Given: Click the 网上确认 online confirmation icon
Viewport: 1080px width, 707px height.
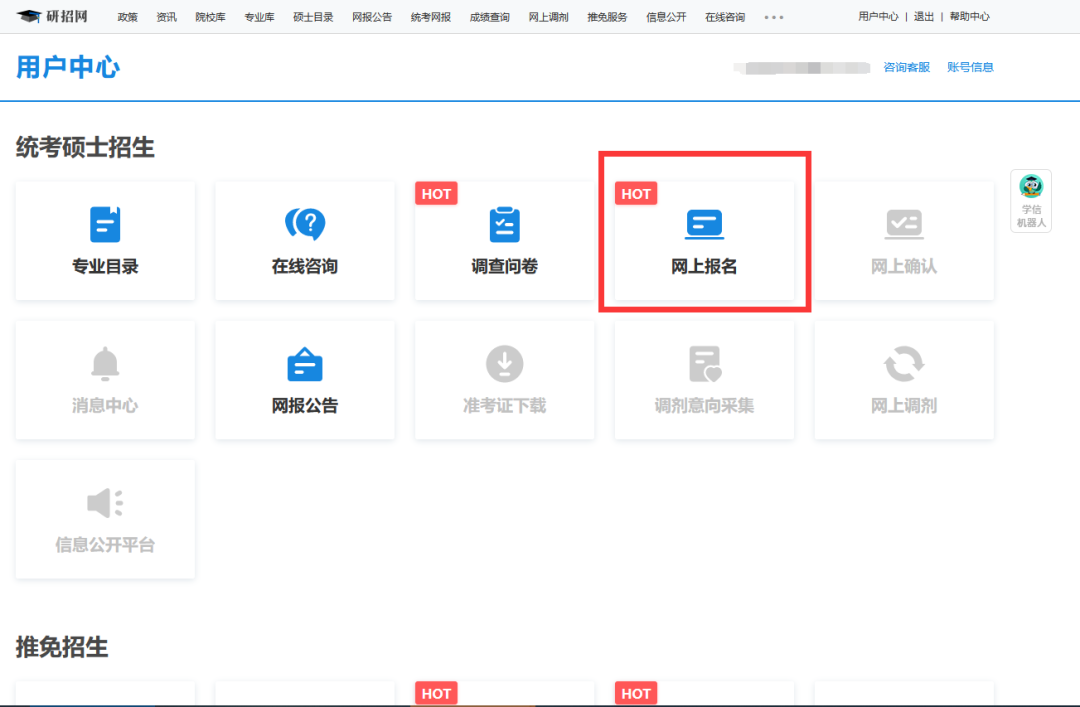Looking at the screenshot, I should [x=904, y=240].
